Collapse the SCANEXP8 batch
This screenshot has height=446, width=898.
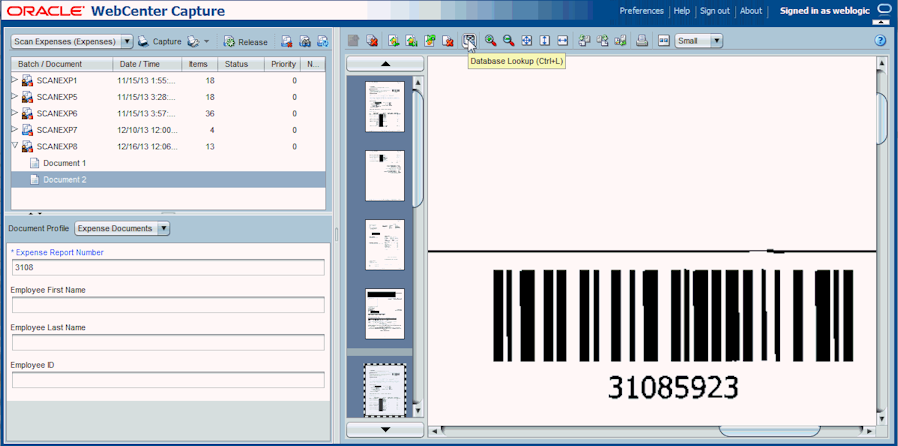15,147
